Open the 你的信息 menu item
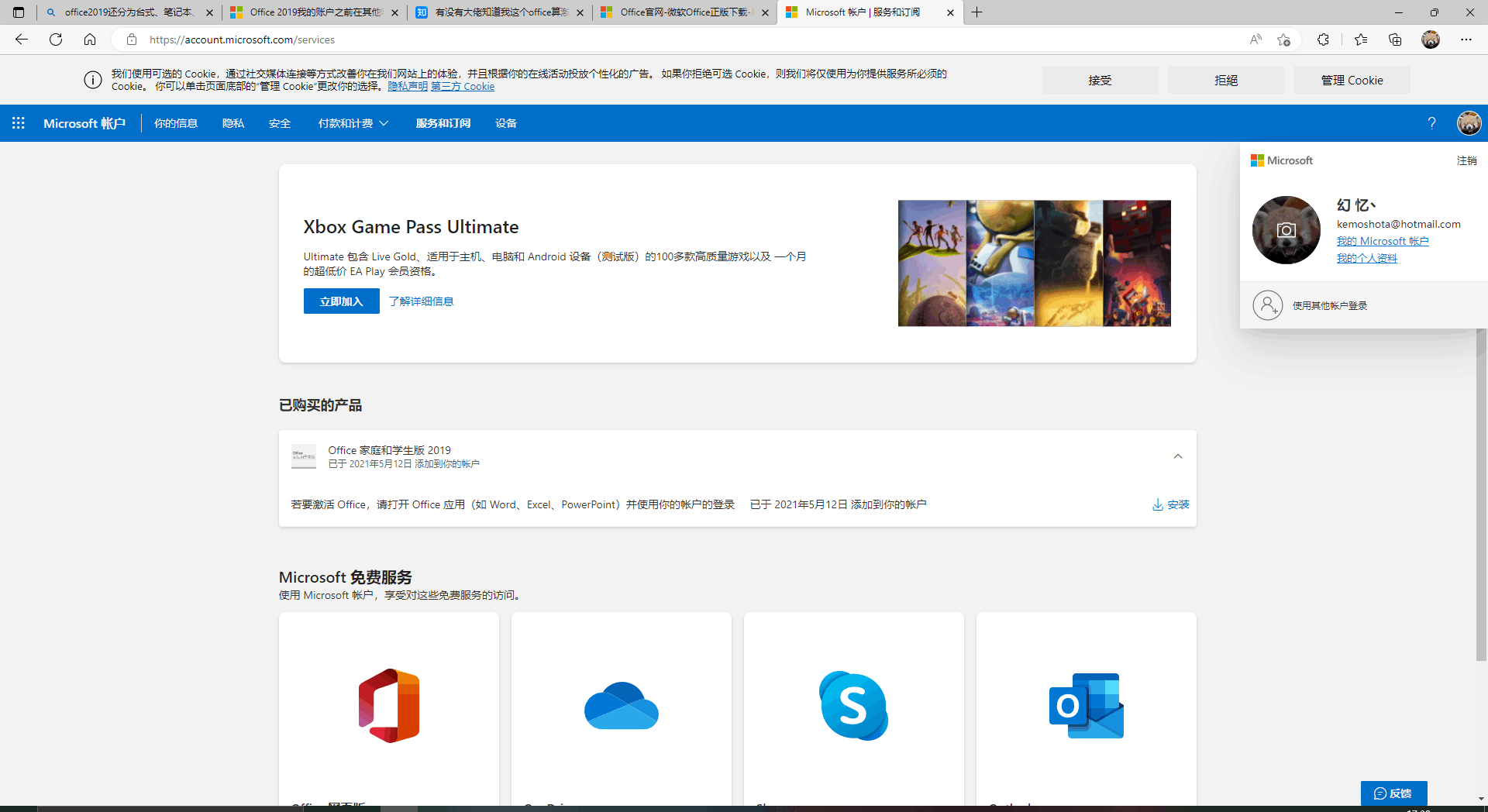1488x812 pixels. [176, 123]
